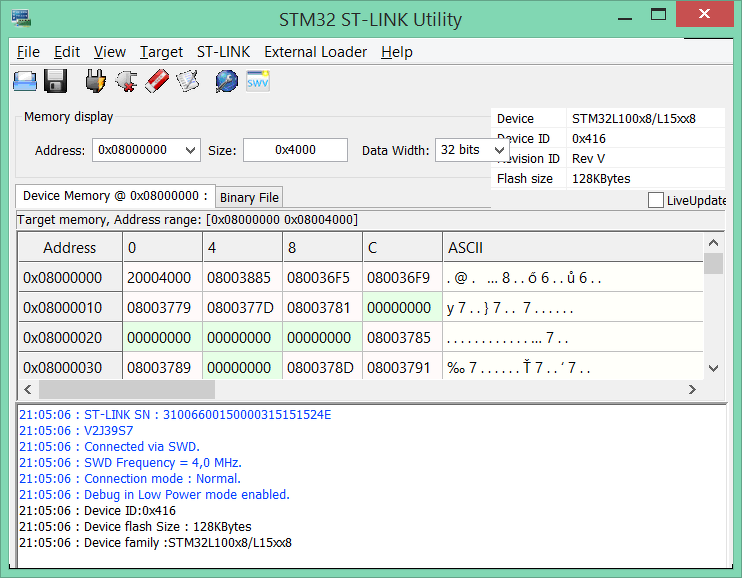Click 'SWD Frequency = 4,0 MHz.' log line
742x578 pixels.
(130, 462)
